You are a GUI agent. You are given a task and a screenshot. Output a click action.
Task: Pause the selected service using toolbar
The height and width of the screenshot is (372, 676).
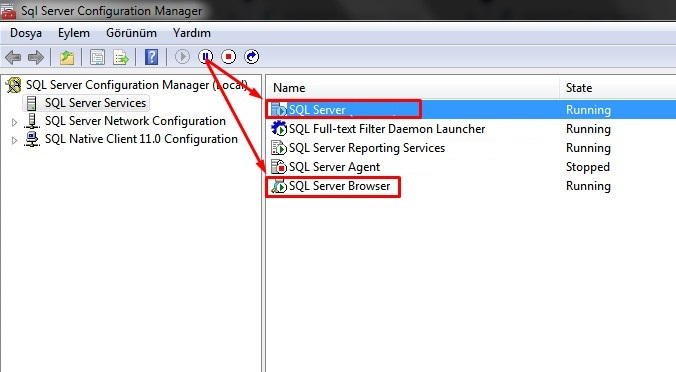point(206,56)
